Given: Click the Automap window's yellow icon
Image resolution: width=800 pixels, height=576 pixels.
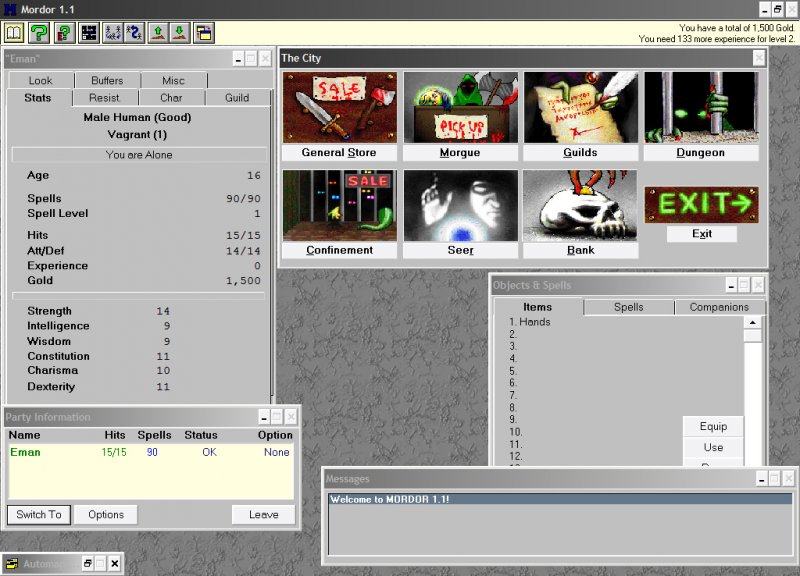Looking at the screenshot, I should click(x=11, y=564).
